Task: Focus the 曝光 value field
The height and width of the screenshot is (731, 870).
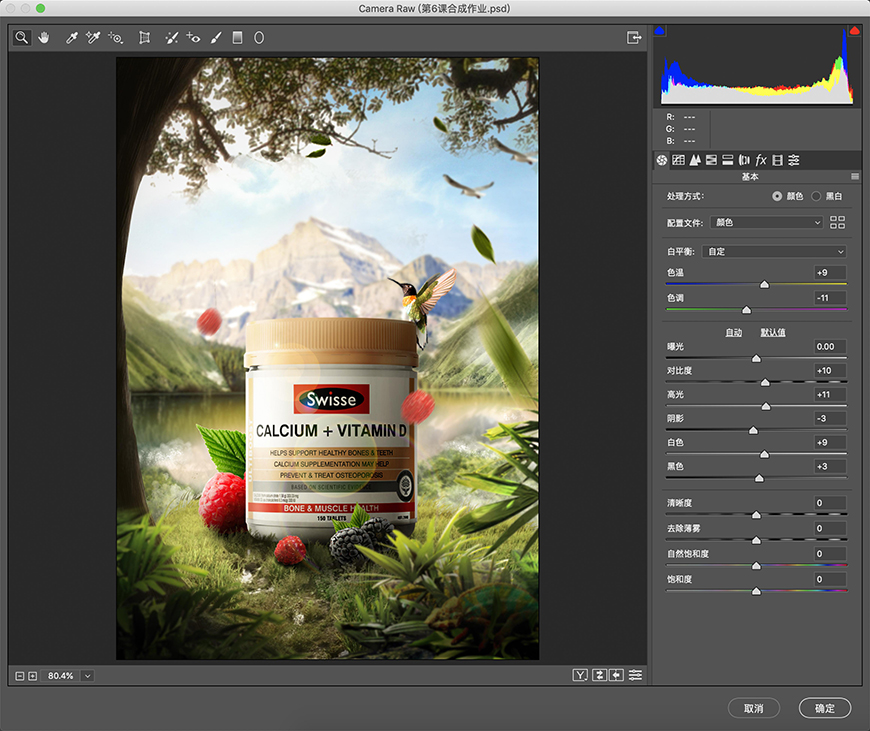Action: click(830, 347)
